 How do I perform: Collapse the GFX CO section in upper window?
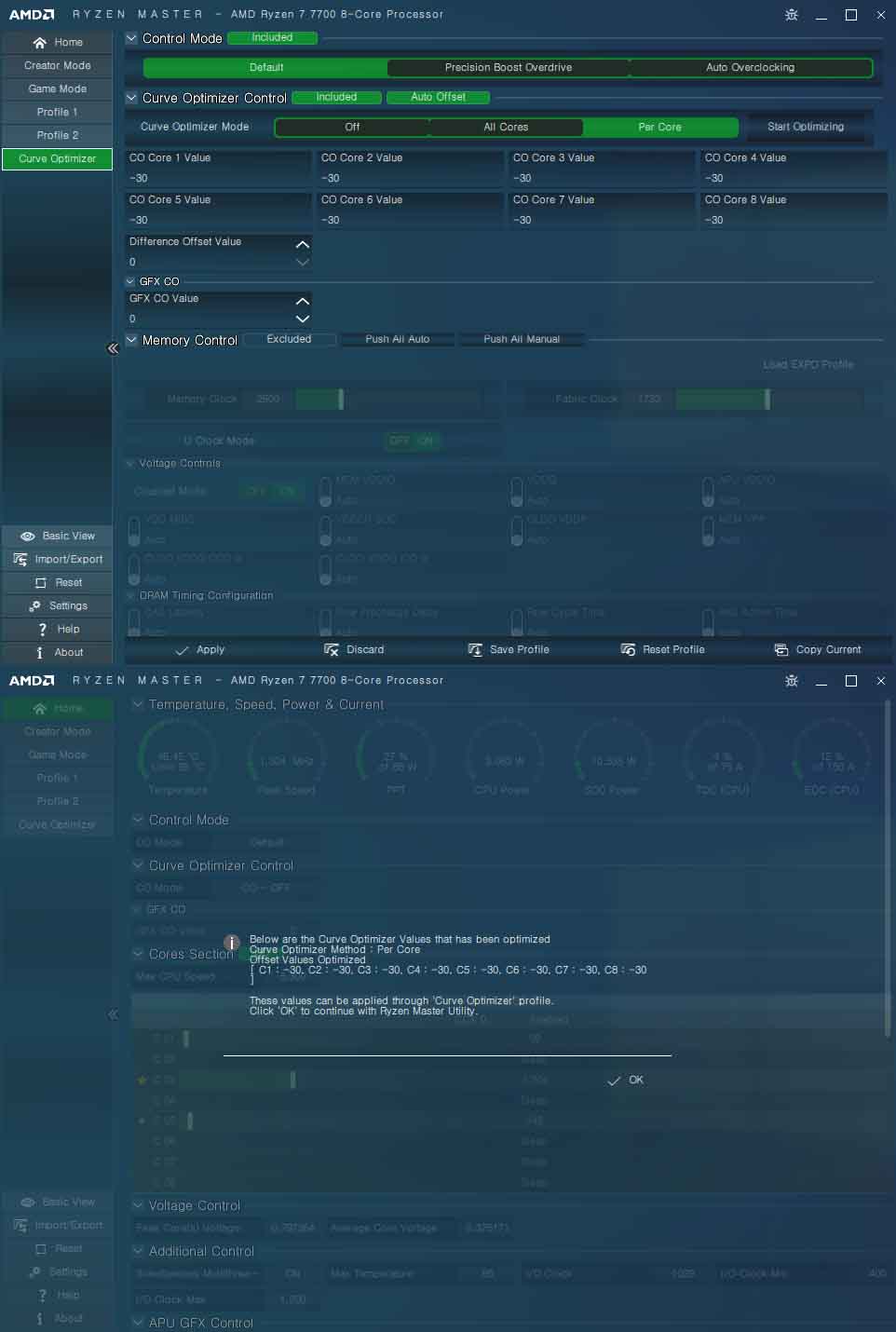[x=130, y=281]
